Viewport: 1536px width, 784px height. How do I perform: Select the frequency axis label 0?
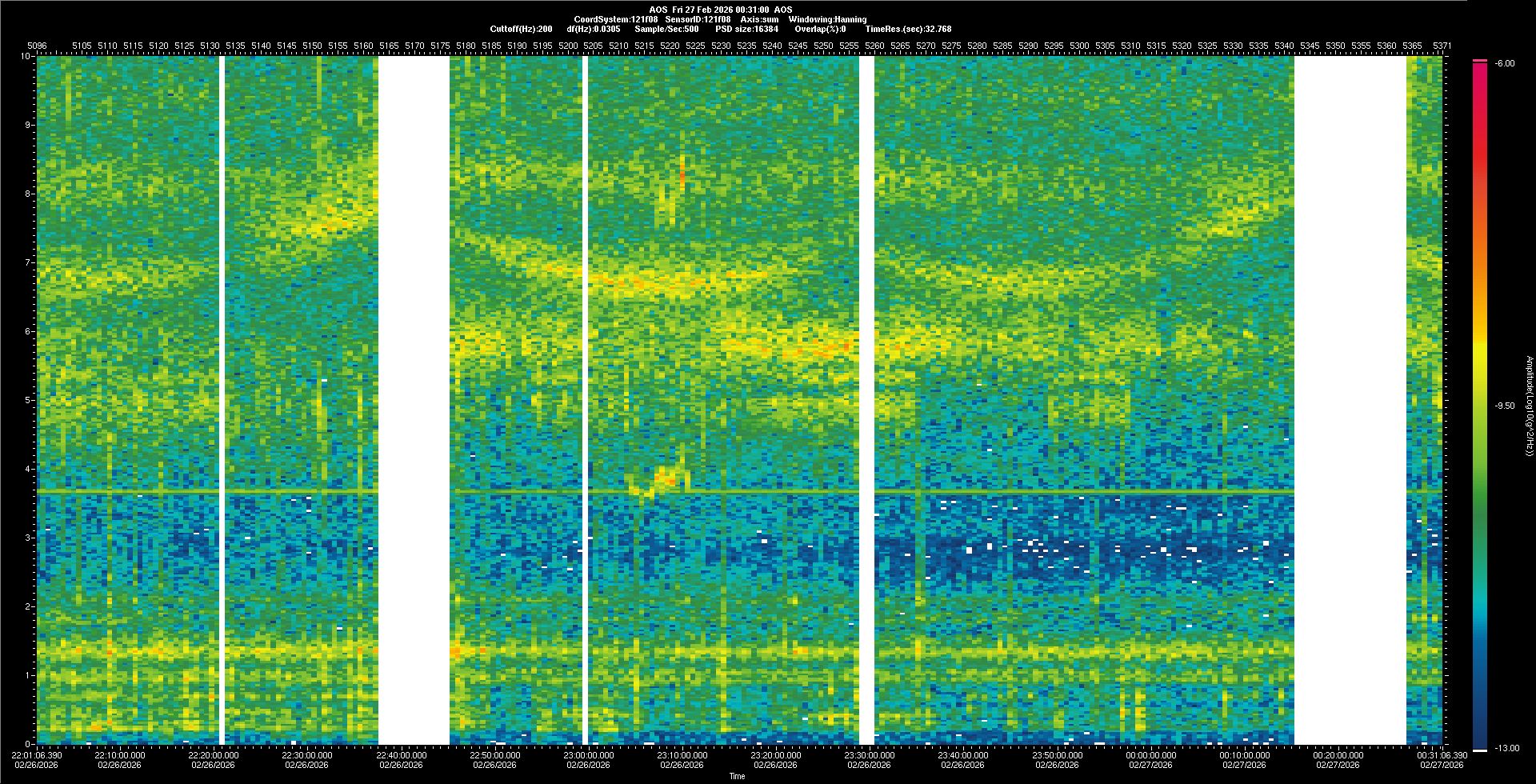(29, 744)
